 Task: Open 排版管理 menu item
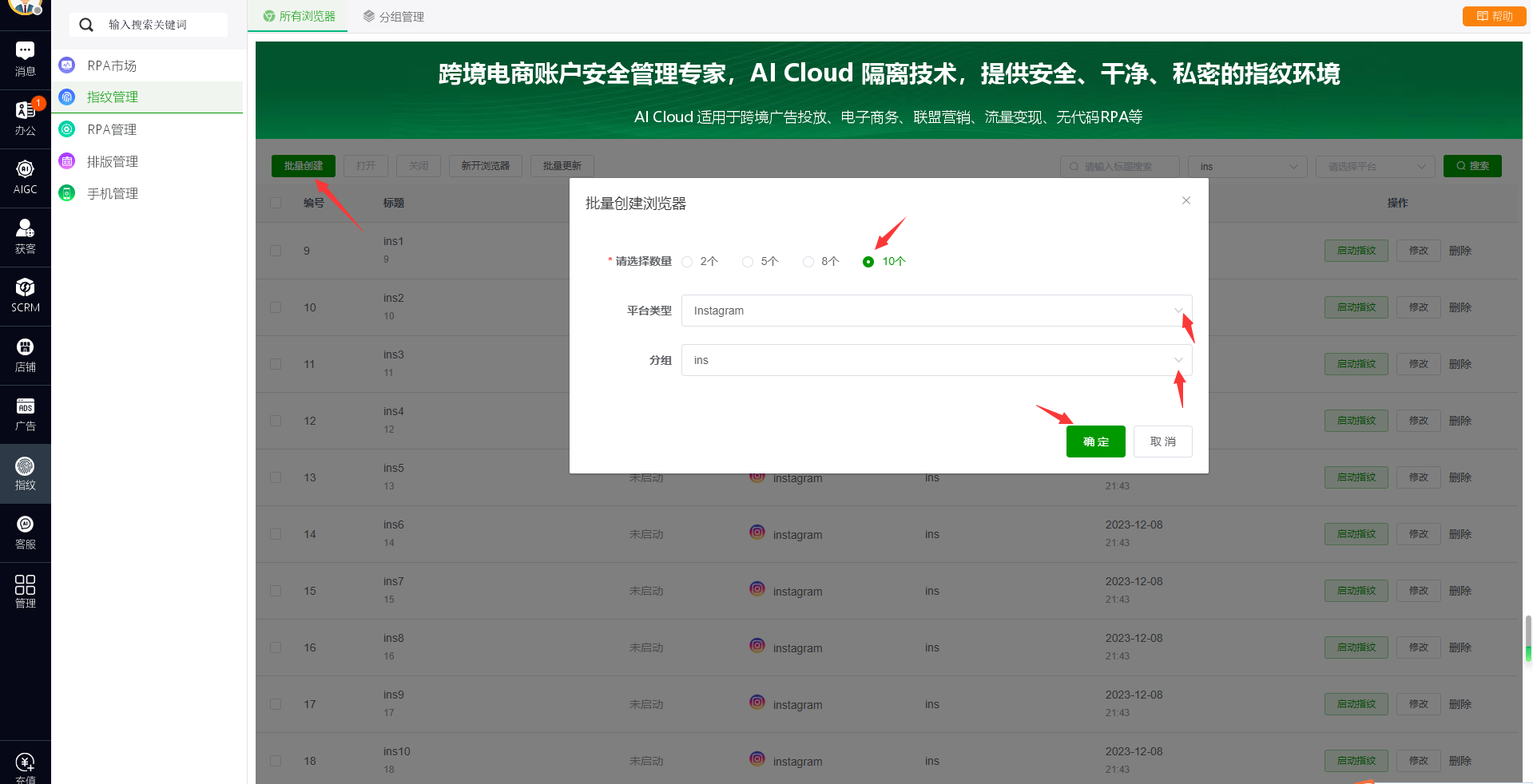coord(147,161)
